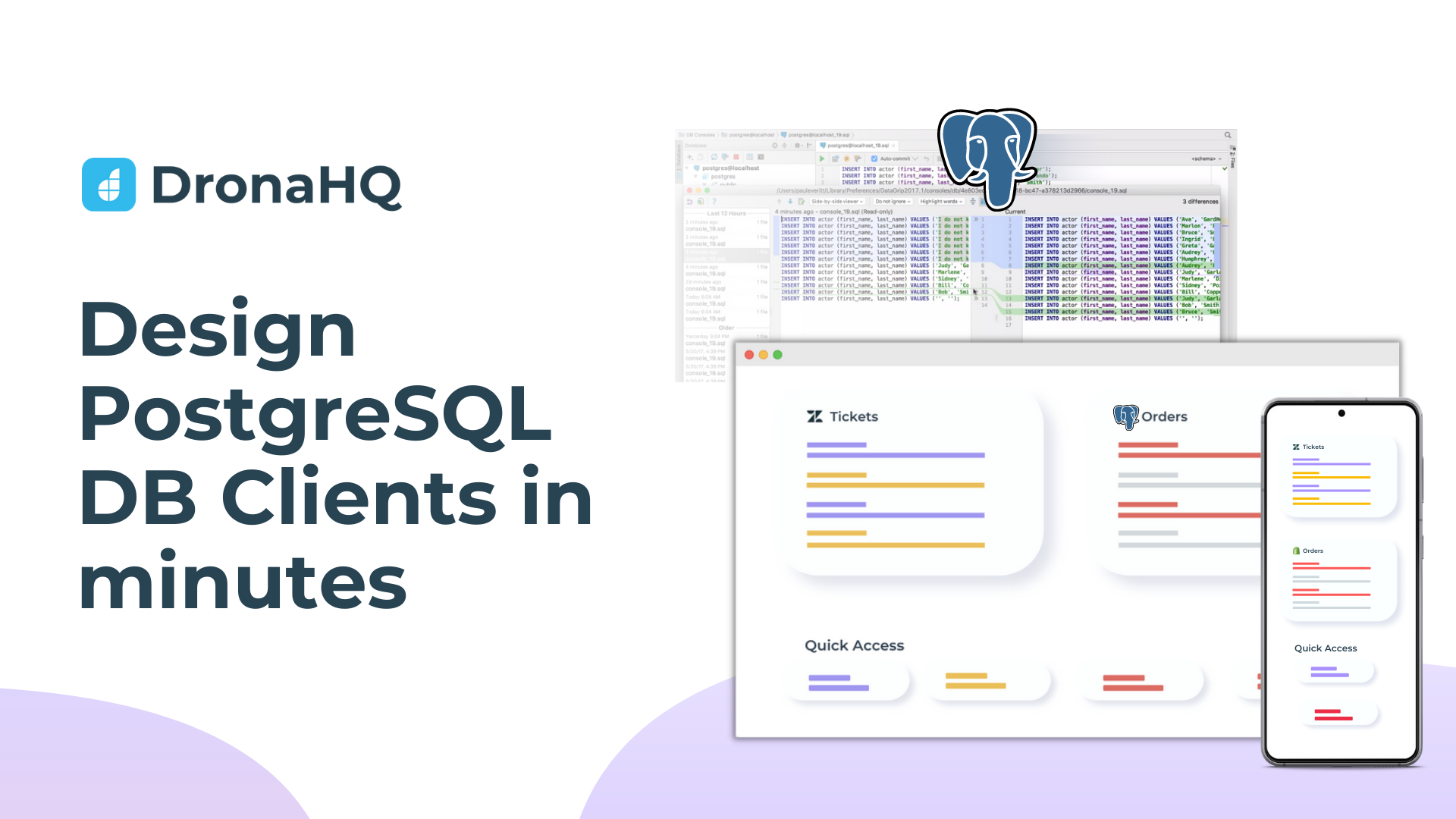Viewport: 1456px width, 819px height.
Task: Open the Orders card on phone
Action: (1340, 580)
